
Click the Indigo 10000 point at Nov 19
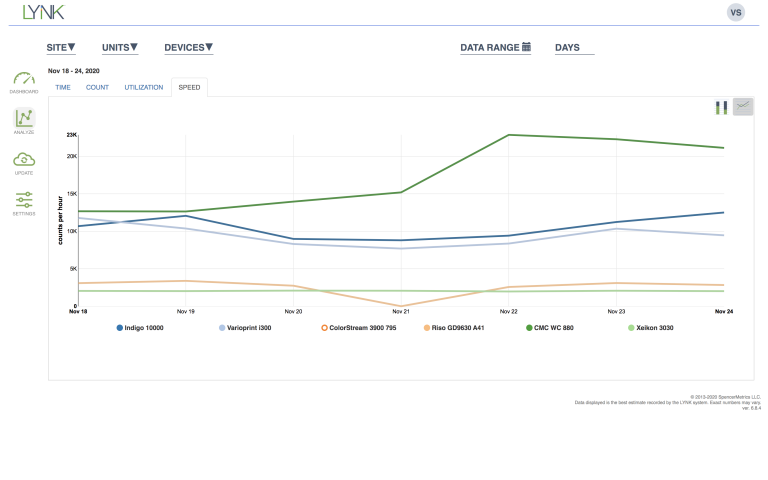click(x=185, y=216)
